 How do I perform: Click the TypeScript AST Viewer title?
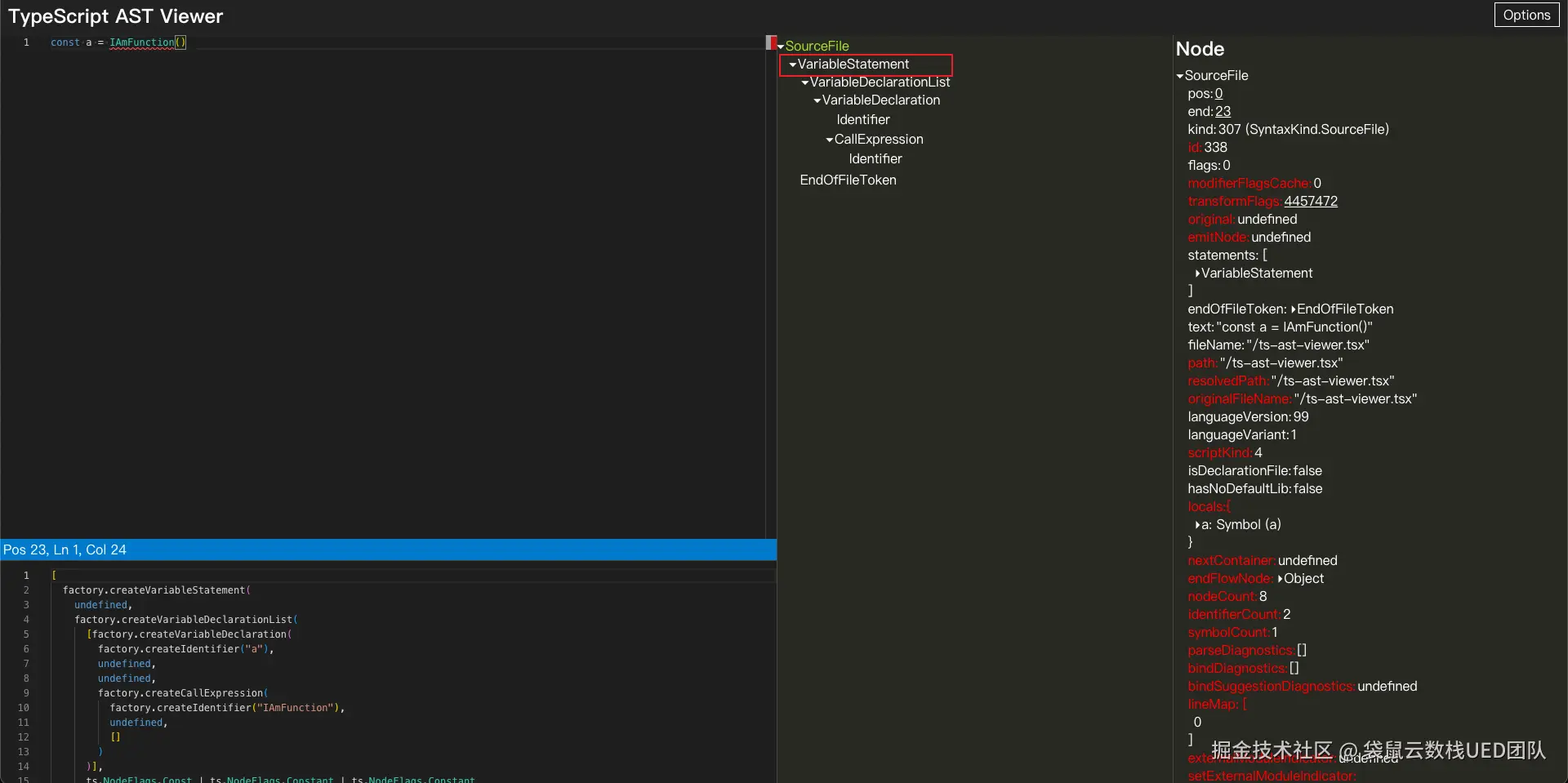(x=115, y=16)
